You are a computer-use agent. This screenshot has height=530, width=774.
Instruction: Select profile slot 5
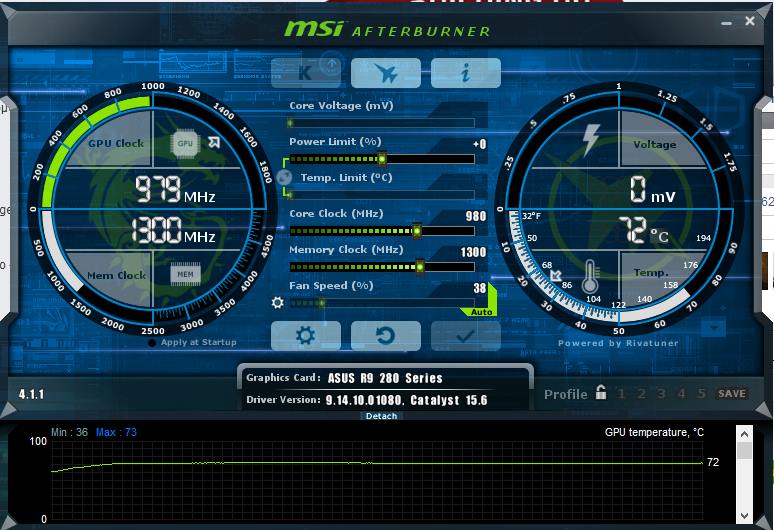(701, 393)
